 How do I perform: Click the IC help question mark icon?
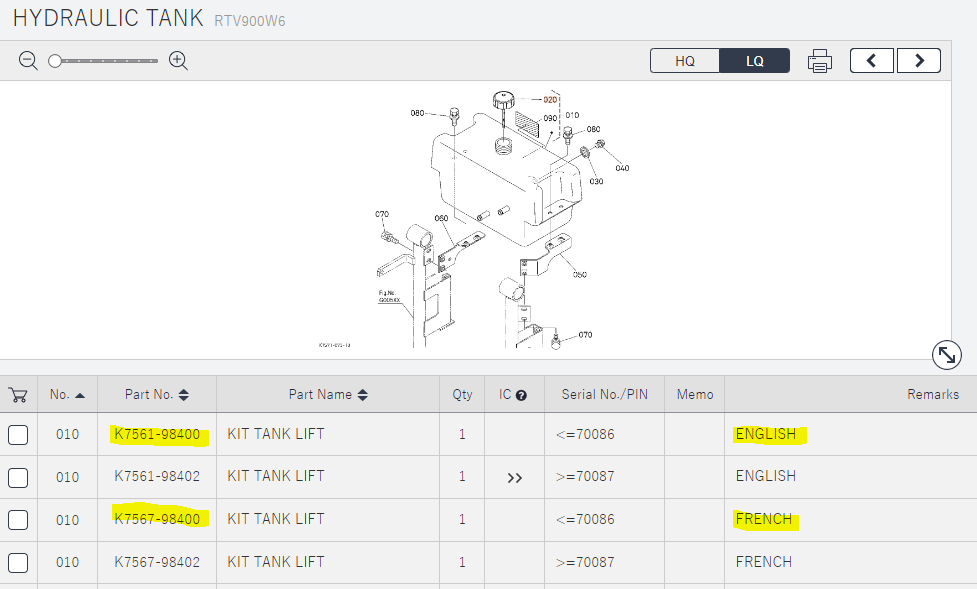(521, 395)
